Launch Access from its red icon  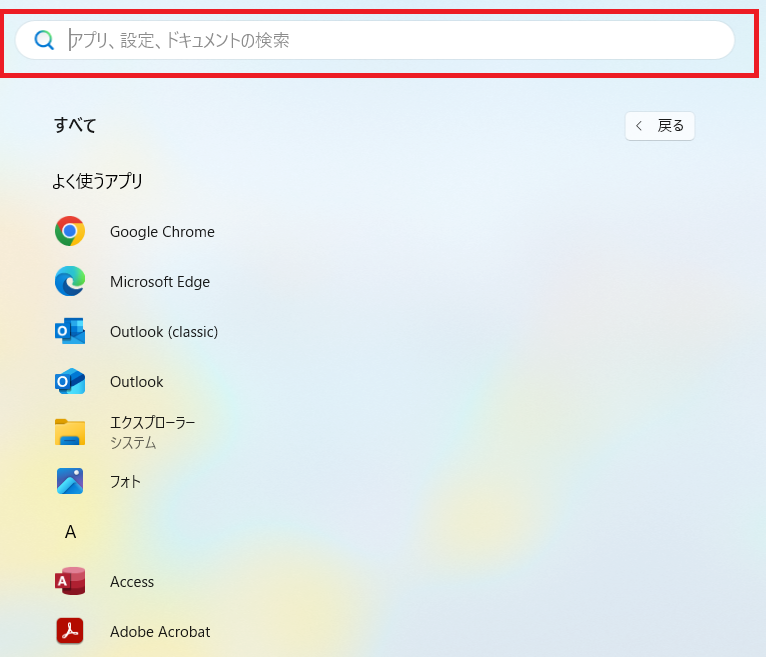(70, 582)
